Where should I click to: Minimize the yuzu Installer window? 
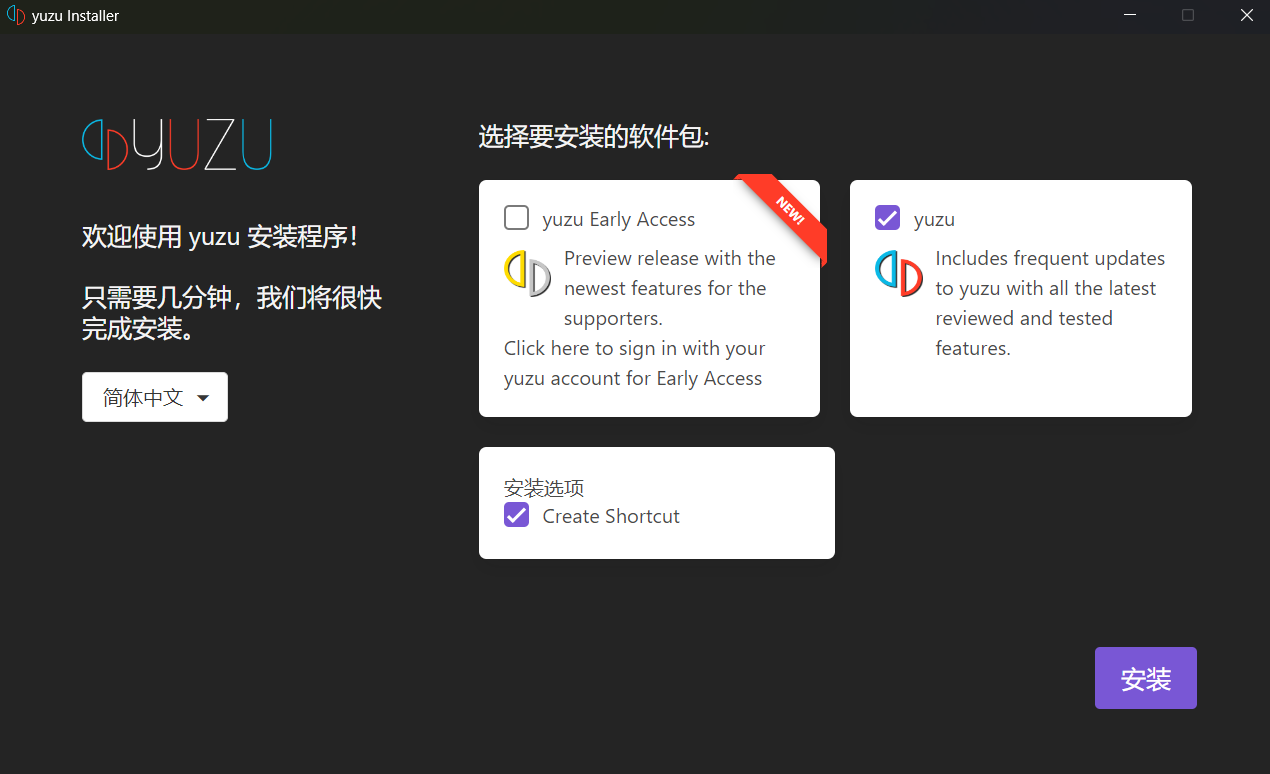[1130, 16]
